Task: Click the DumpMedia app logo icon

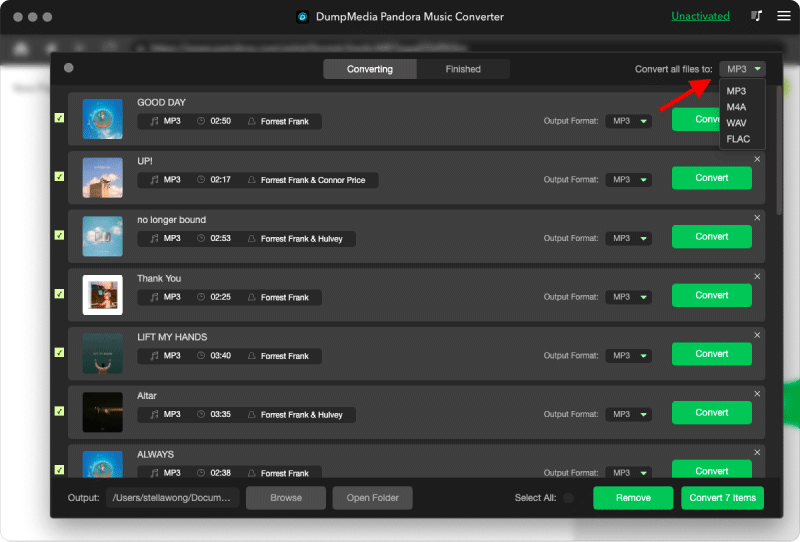Action: [x=303, y=17]
